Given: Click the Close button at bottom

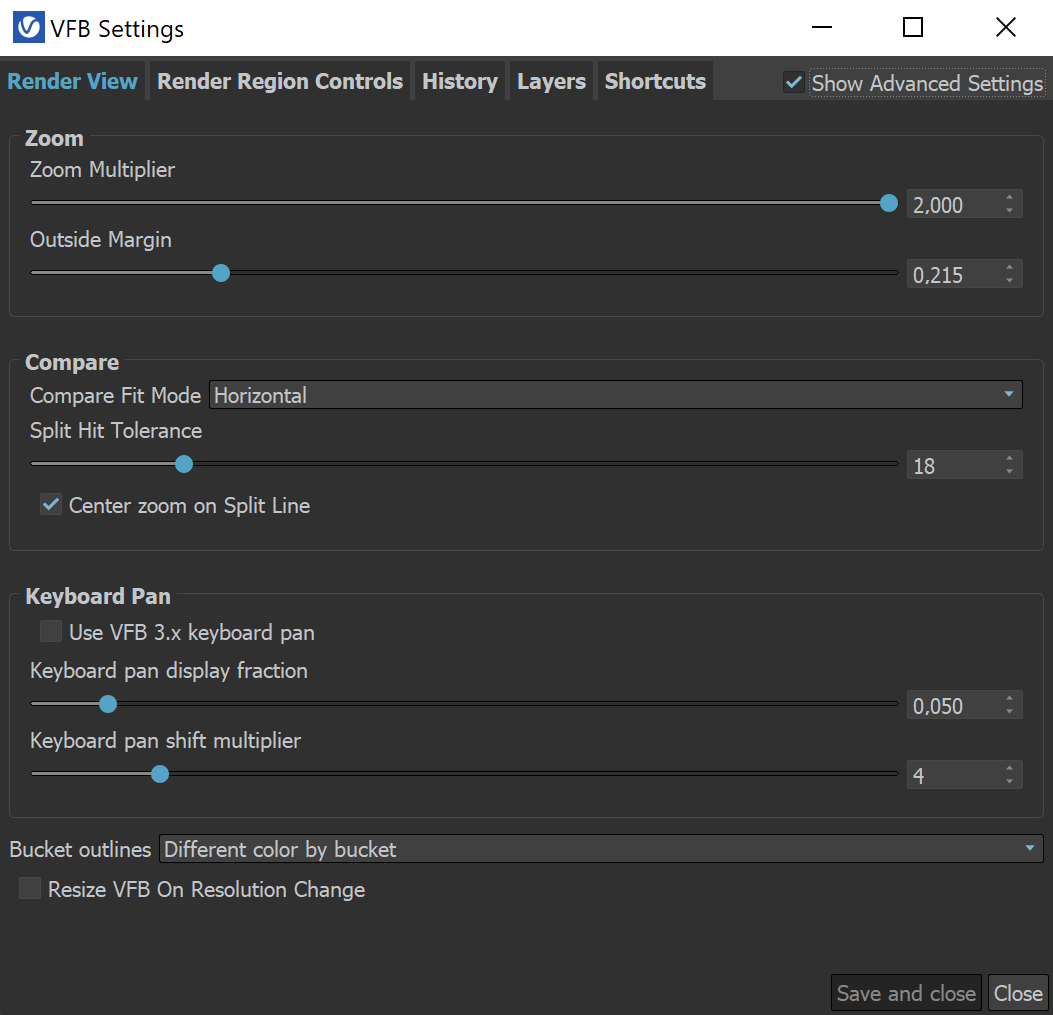Looking at the screenshot, I should point(1018,993).
